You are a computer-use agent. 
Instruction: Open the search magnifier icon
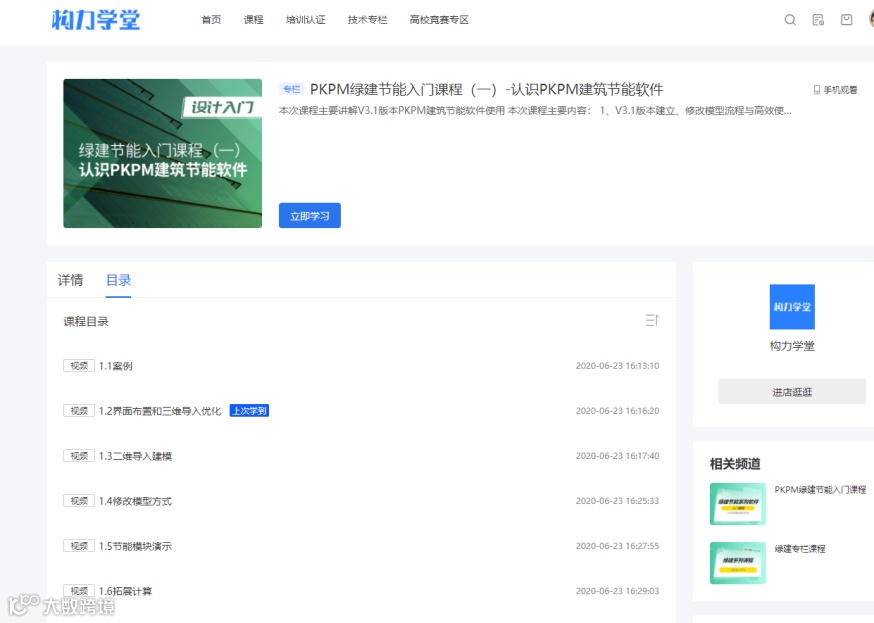pos(790,20)
